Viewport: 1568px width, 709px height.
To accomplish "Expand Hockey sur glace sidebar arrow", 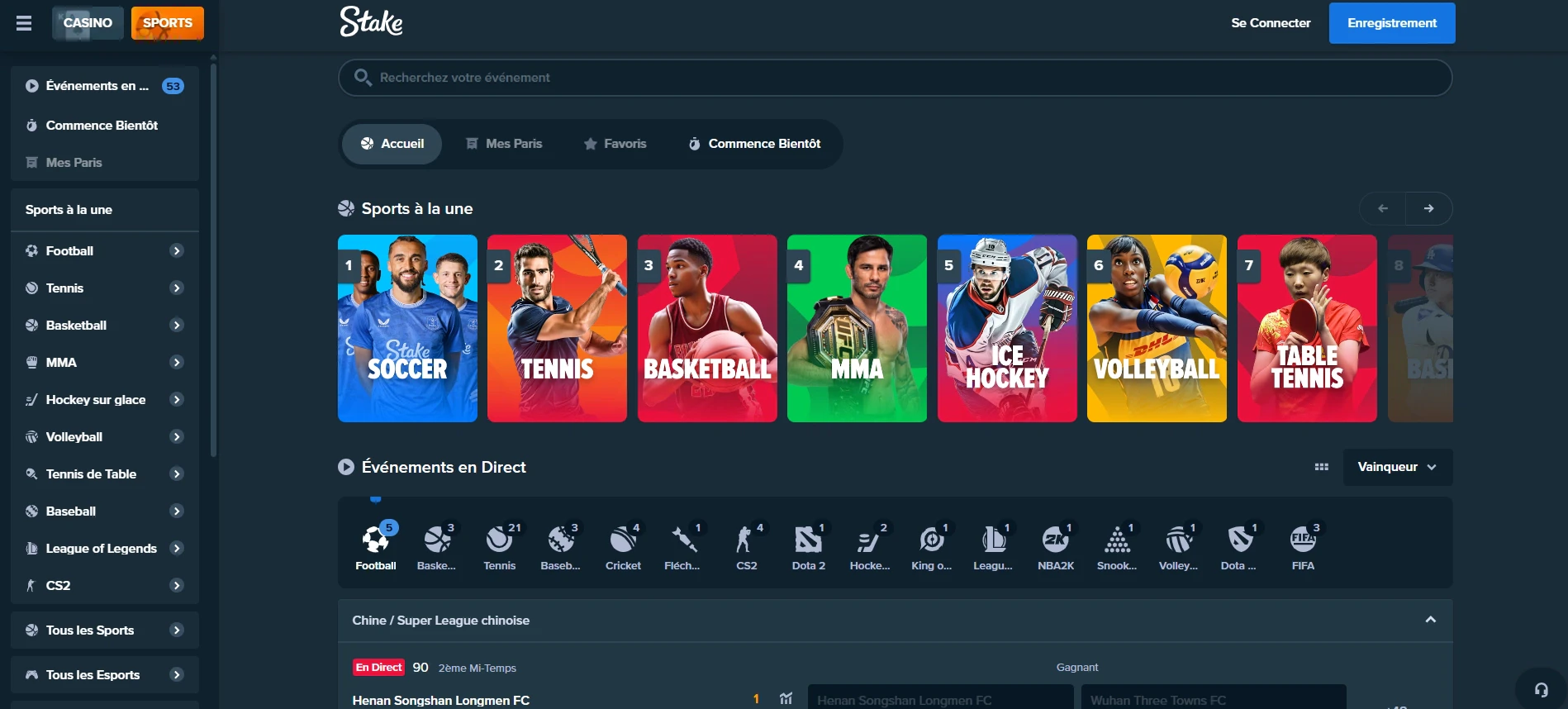I will point(177,399).
